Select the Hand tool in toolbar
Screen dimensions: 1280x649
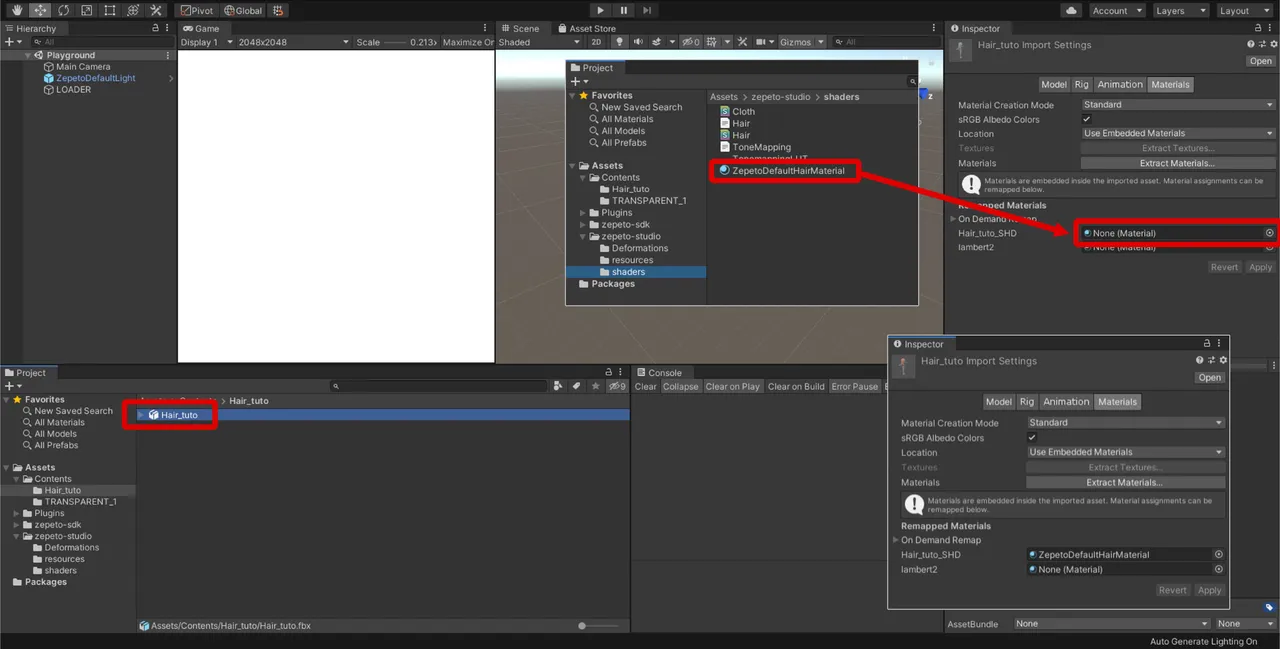(17, 10)
